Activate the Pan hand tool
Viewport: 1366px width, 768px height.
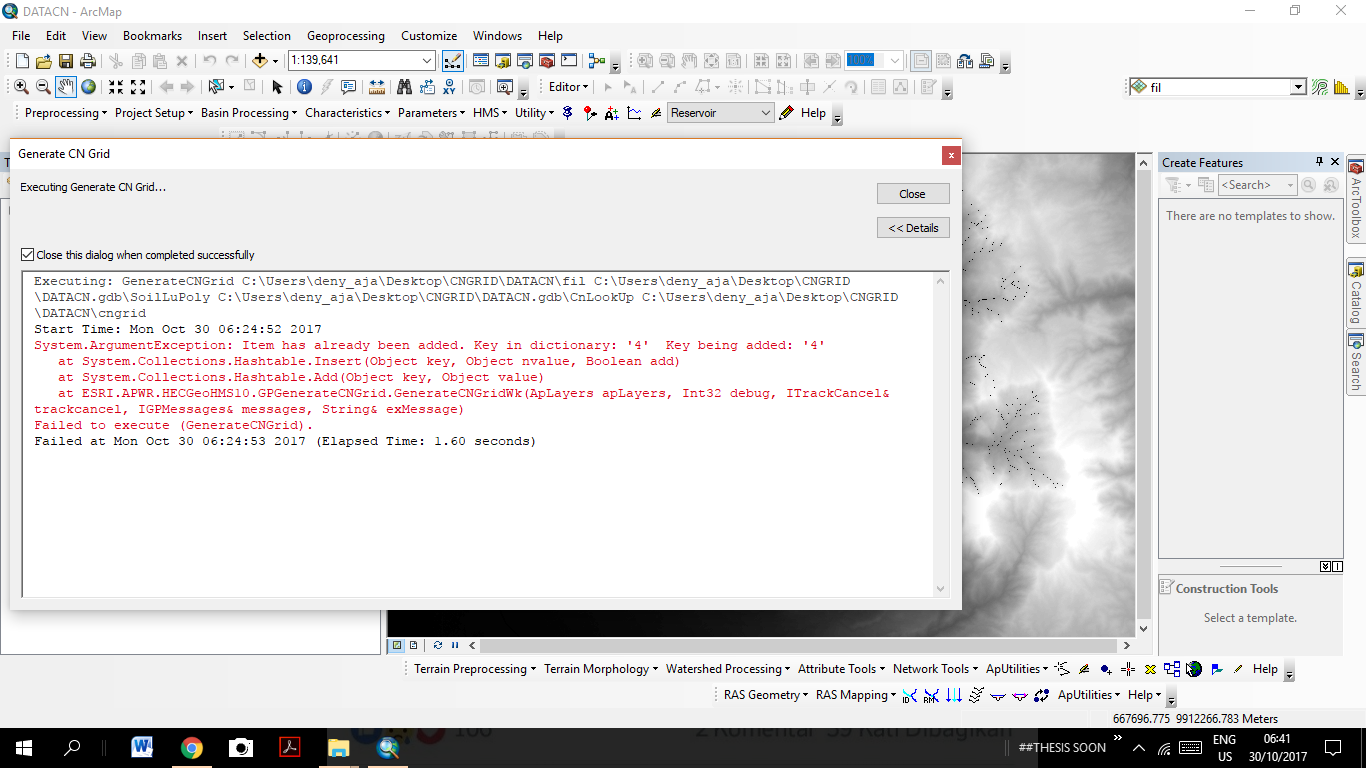(66, 87)
